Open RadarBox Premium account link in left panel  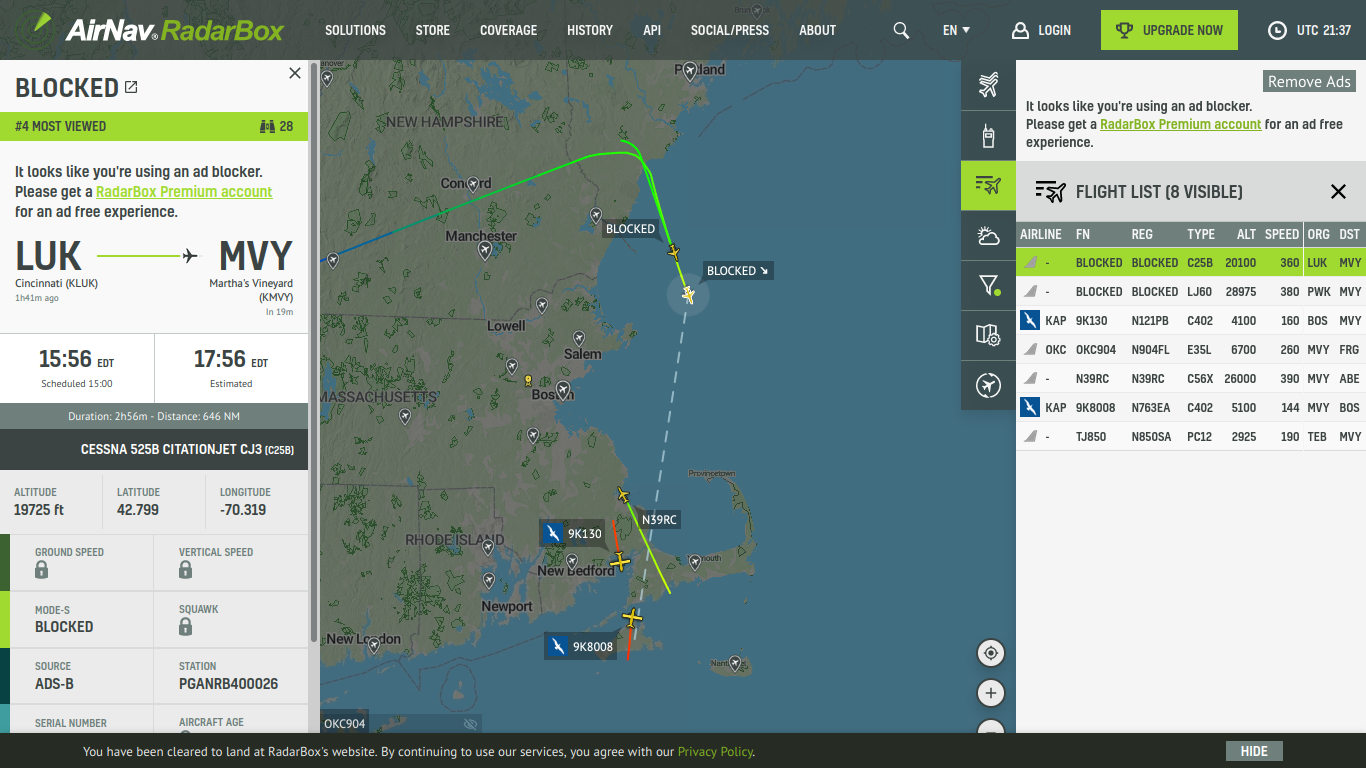coord(184,192)
